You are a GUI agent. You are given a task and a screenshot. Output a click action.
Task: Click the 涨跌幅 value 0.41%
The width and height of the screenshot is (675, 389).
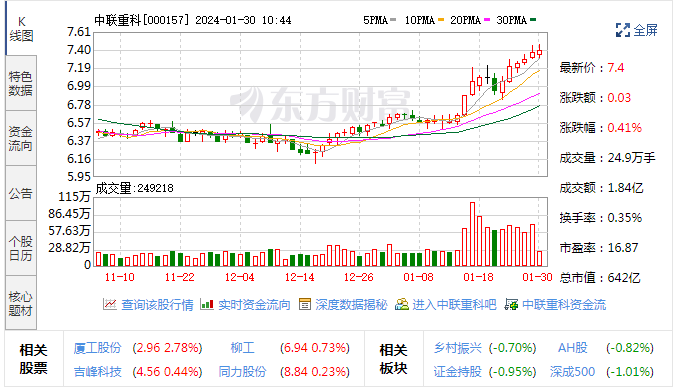(x=625, y=128)
